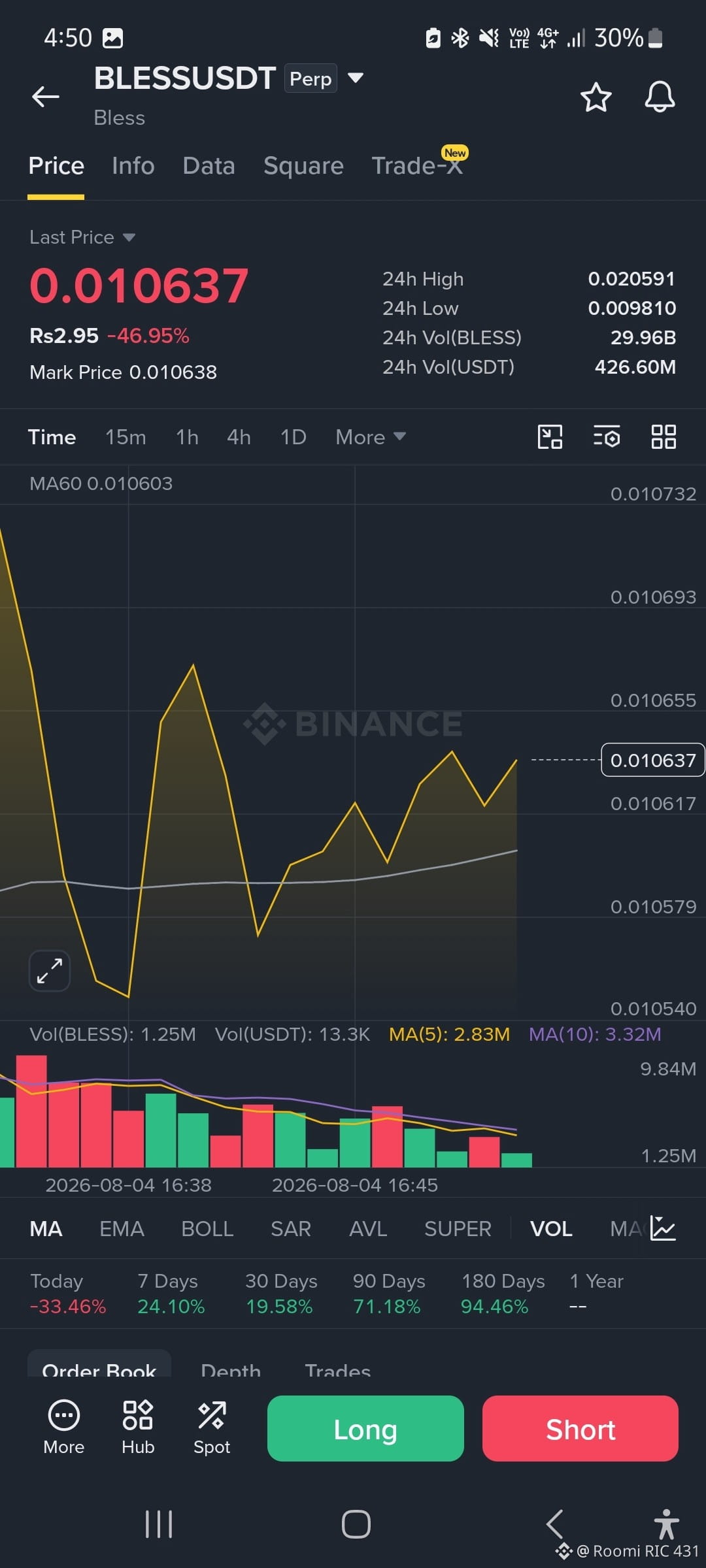Open chart picture-in-picture layout icon
Viewport: 706px width, 1568px height.
click(550, 436)
